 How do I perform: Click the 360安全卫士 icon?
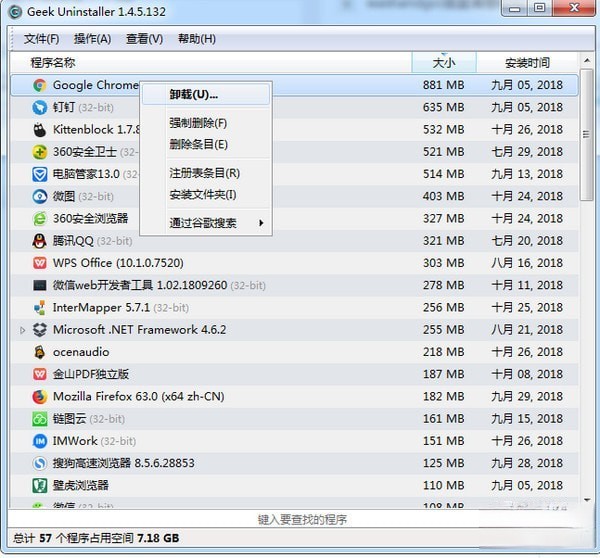[39, 152]
